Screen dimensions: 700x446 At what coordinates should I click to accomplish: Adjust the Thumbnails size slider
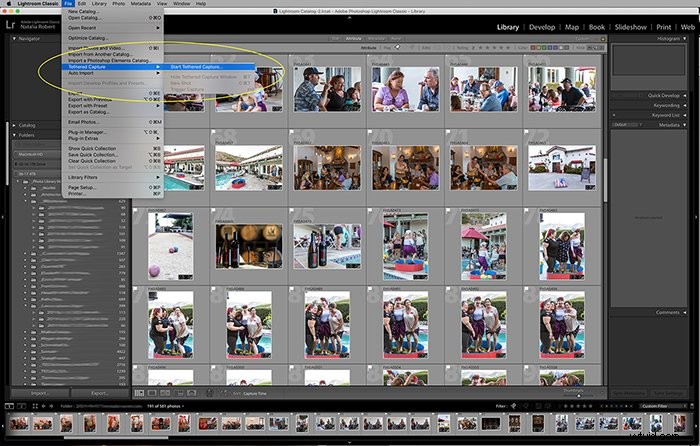tap(579, 395)
